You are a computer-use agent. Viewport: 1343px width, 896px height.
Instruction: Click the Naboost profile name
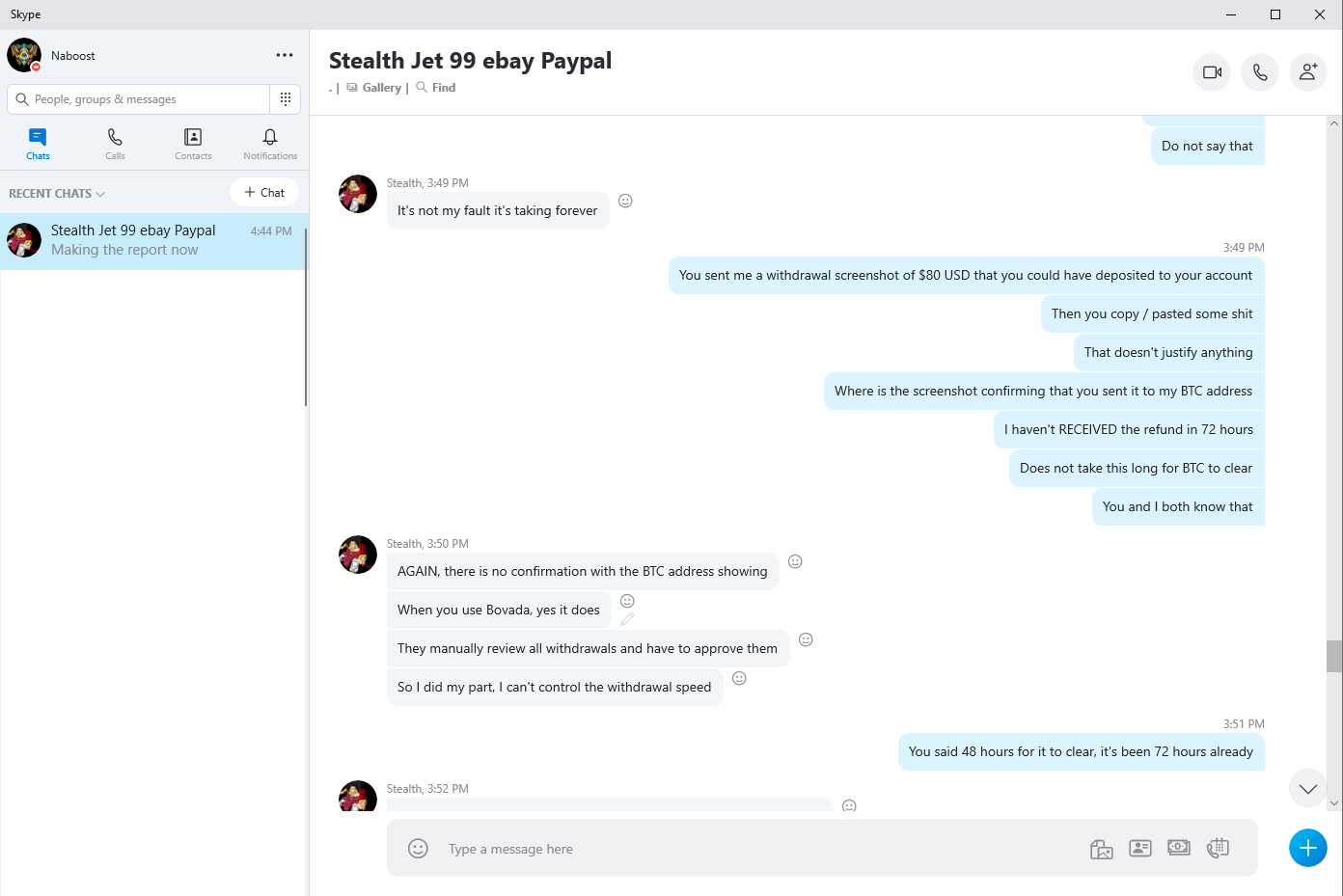coord(73,55)
